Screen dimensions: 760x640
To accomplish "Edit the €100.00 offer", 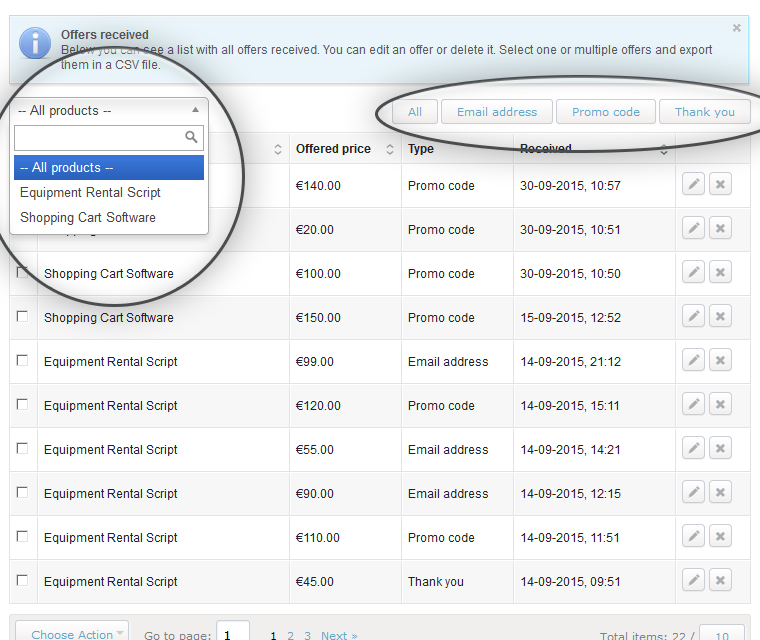I will click(693, 272).
